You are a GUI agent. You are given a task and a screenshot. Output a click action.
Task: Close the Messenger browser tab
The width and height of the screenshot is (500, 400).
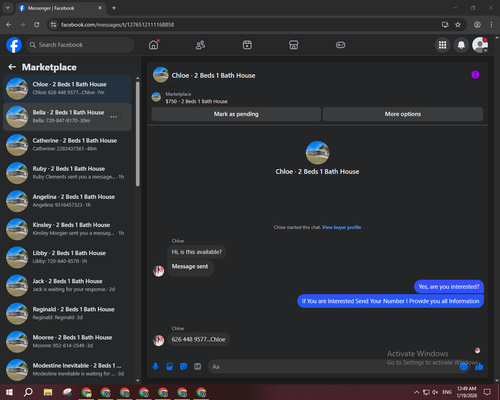(100, 8)
